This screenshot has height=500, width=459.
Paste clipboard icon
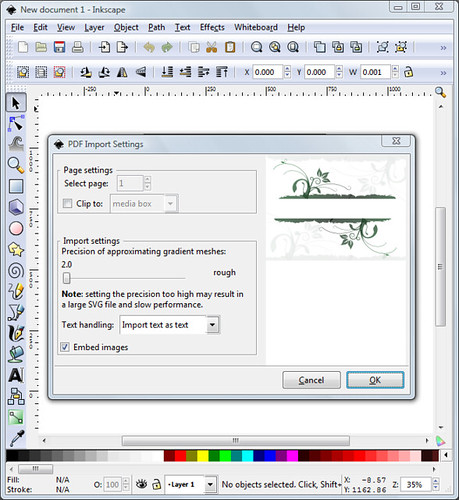coord(230,47)
